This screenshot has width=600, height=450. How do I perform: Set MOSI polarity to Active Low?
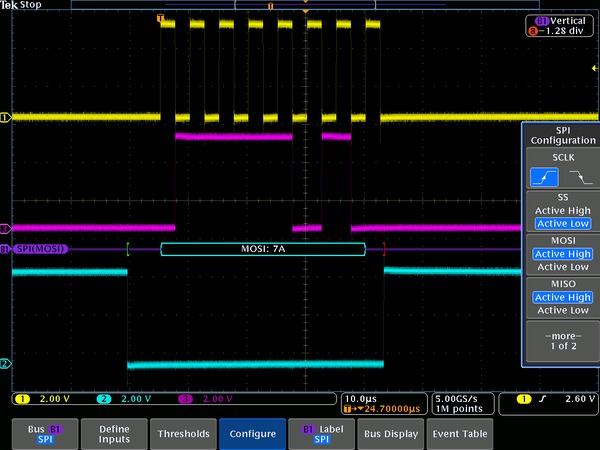click(x=561, y=267)
